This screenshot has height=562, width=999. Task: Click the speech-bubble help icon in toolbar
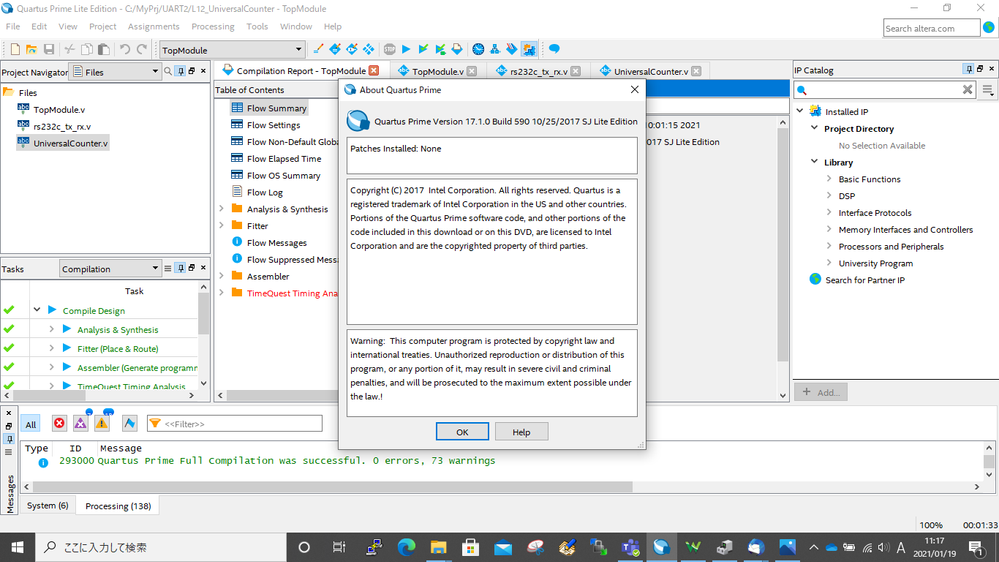[553, 49]
